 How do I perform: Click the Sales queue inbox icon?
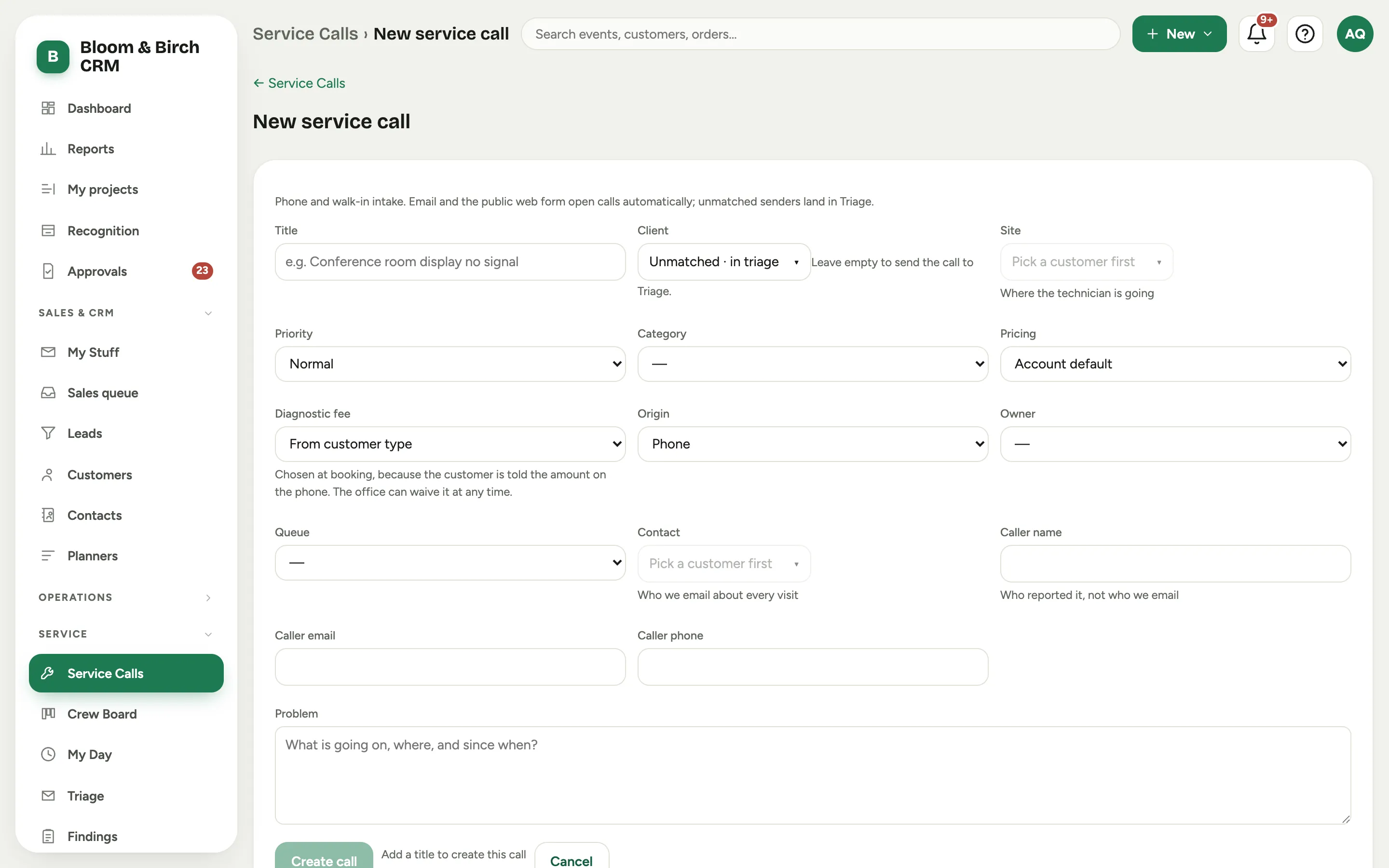48,393
